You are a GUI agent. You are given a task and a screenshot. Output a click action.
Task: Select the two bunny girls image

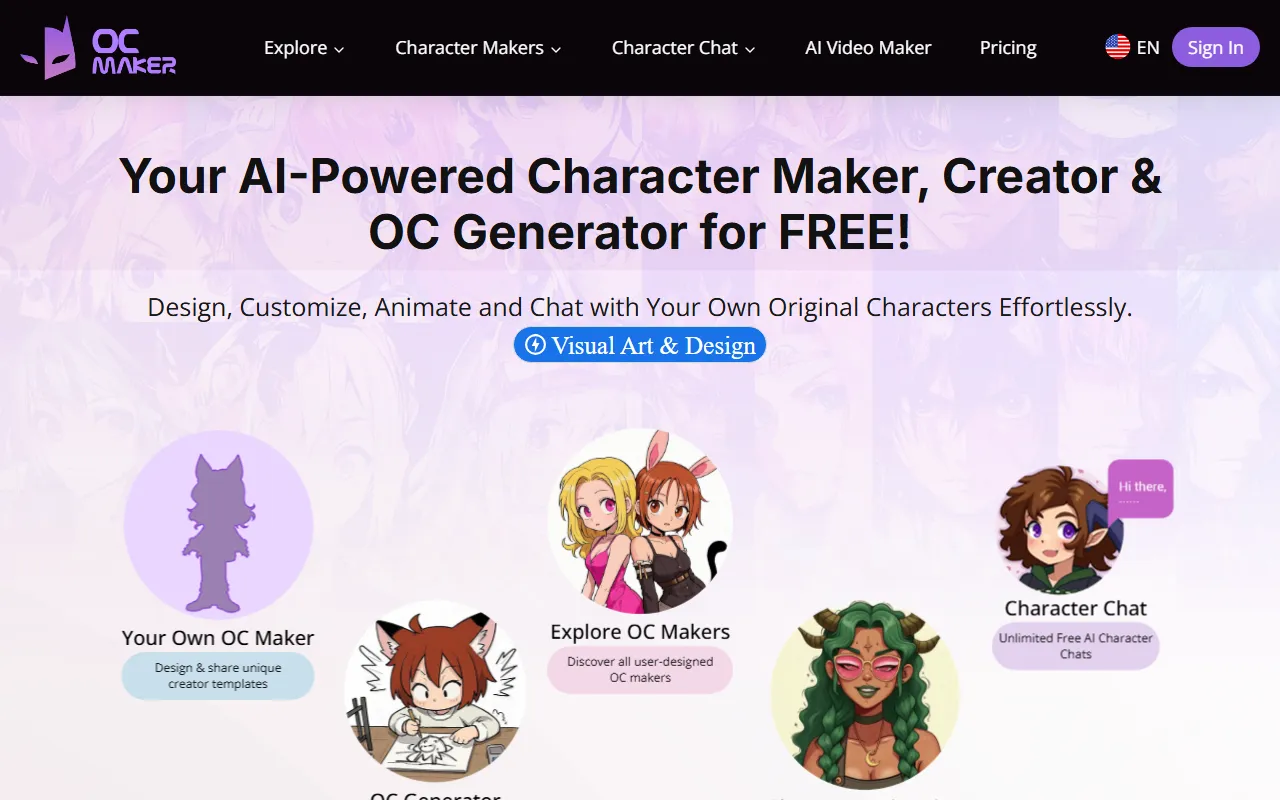click(x=640, y=522)
